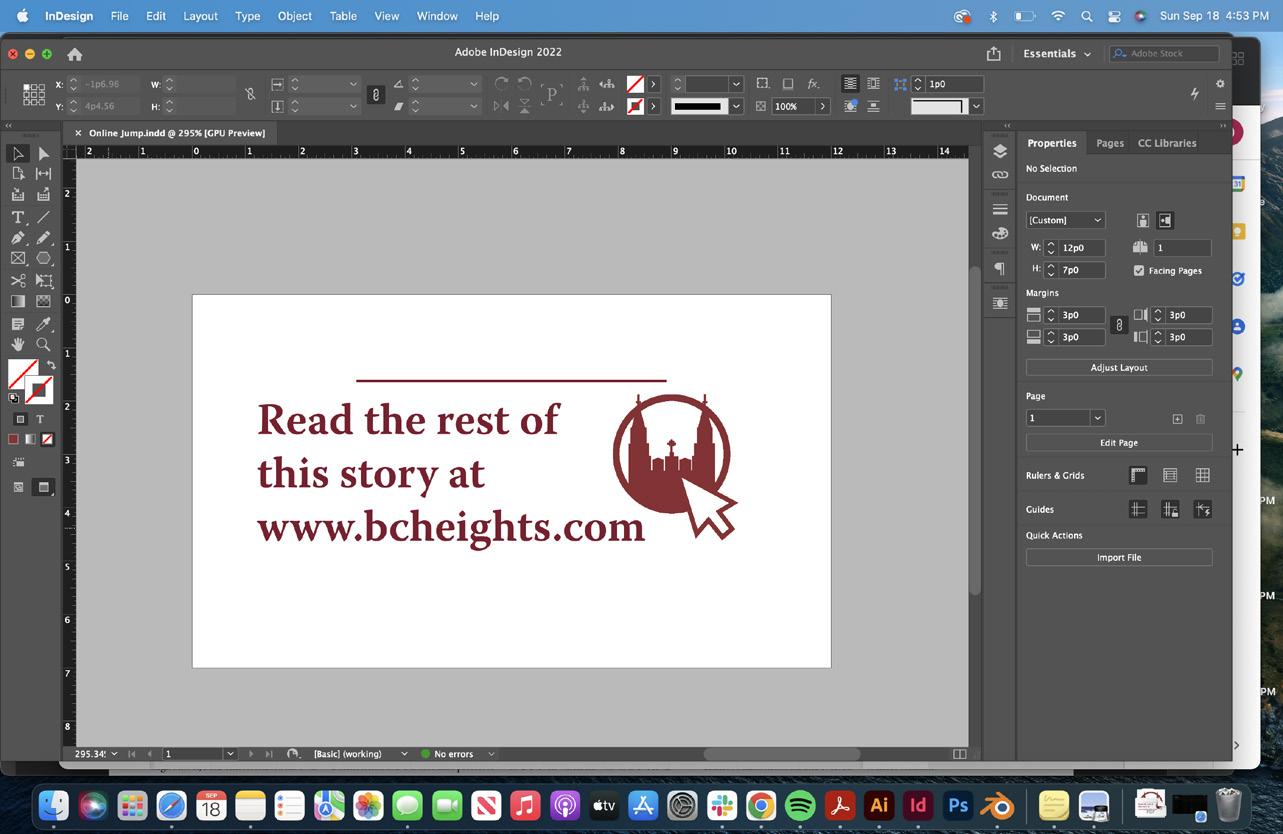Click the document width field 12p0

1081,247
